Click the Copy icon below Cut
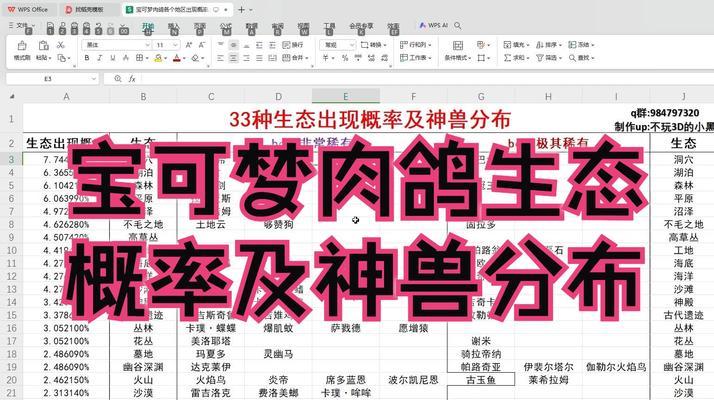The width and height of the screenshot is (714, 400). [x=61, y=58]
